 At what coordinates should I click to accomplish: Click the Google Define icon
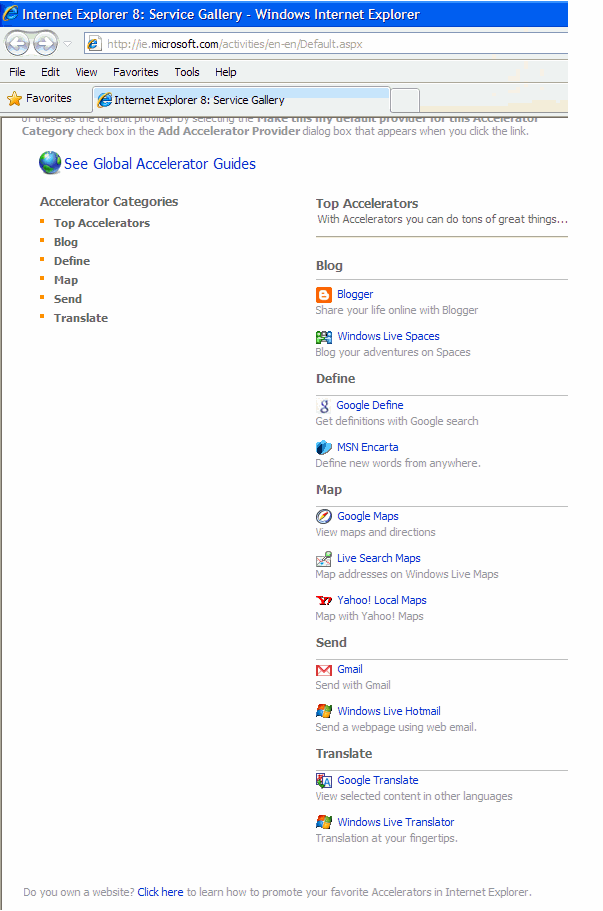(324, 406)
